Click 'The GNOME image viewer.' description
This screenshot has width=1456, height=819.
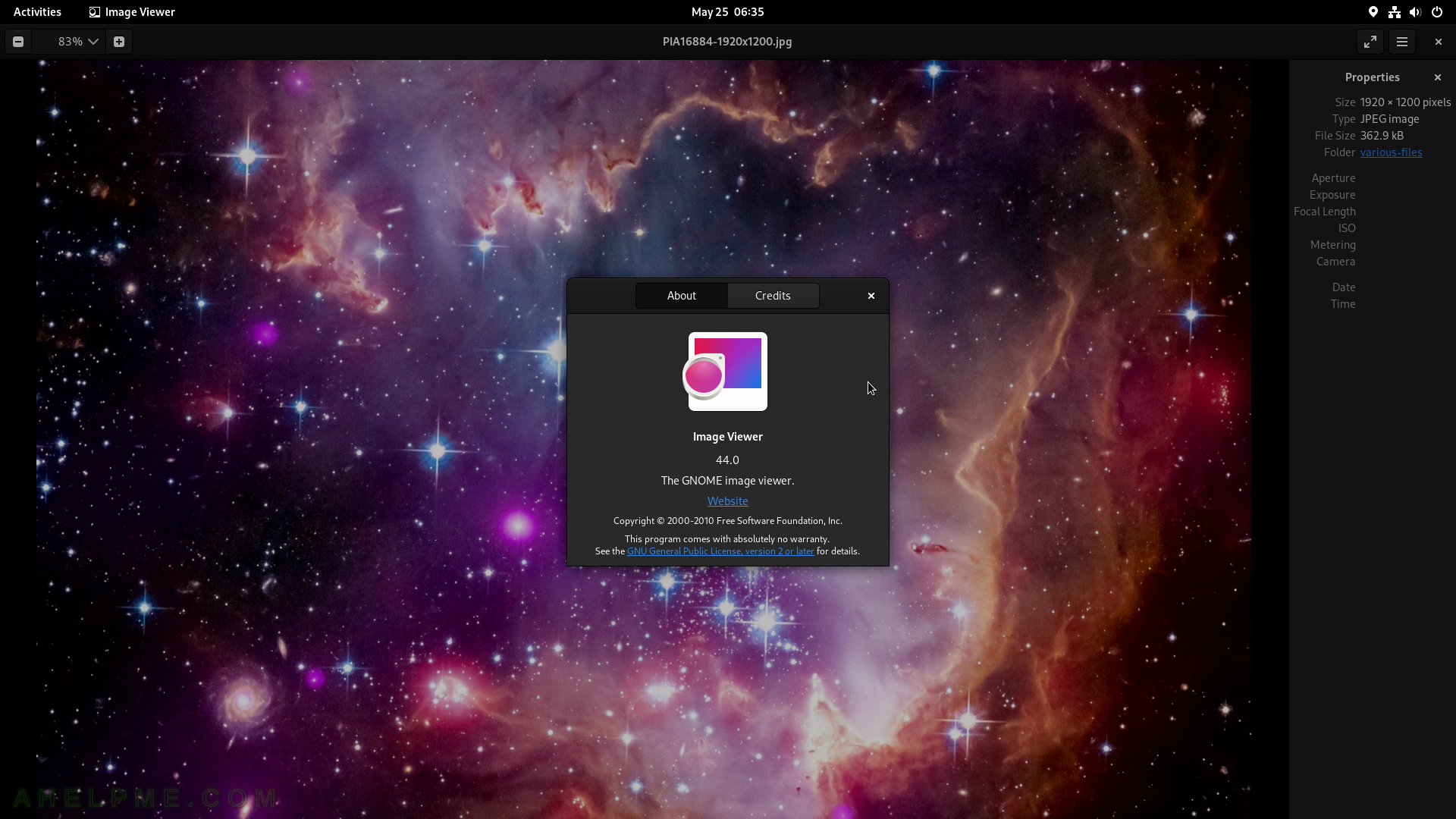tap(727, 481)
